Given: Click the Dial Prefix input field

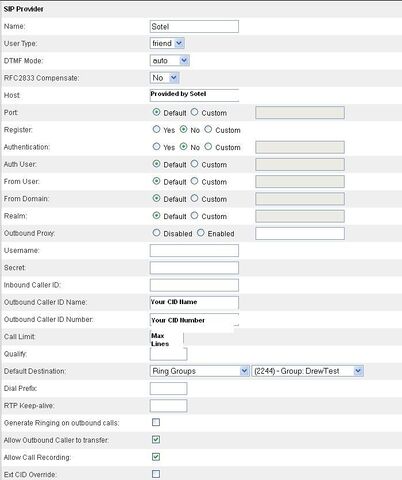Looking at the screenshot, I should [168, 389].
